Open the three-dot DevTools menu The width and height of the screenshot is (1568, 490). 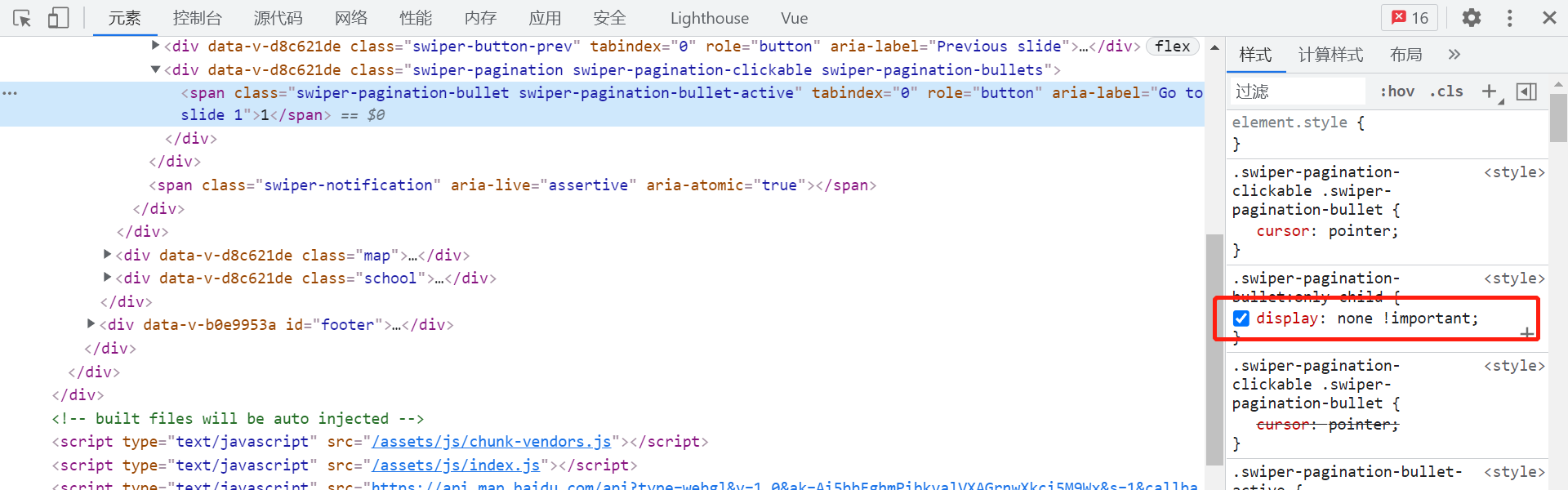pos(1509,18)
